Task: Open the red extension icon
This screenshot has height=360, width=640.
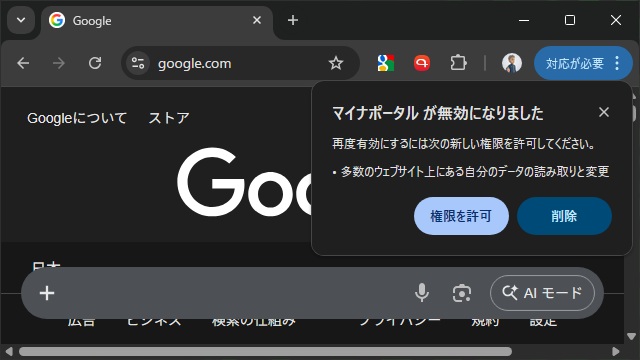Action: pyautogui.click(x=422, y=63)
